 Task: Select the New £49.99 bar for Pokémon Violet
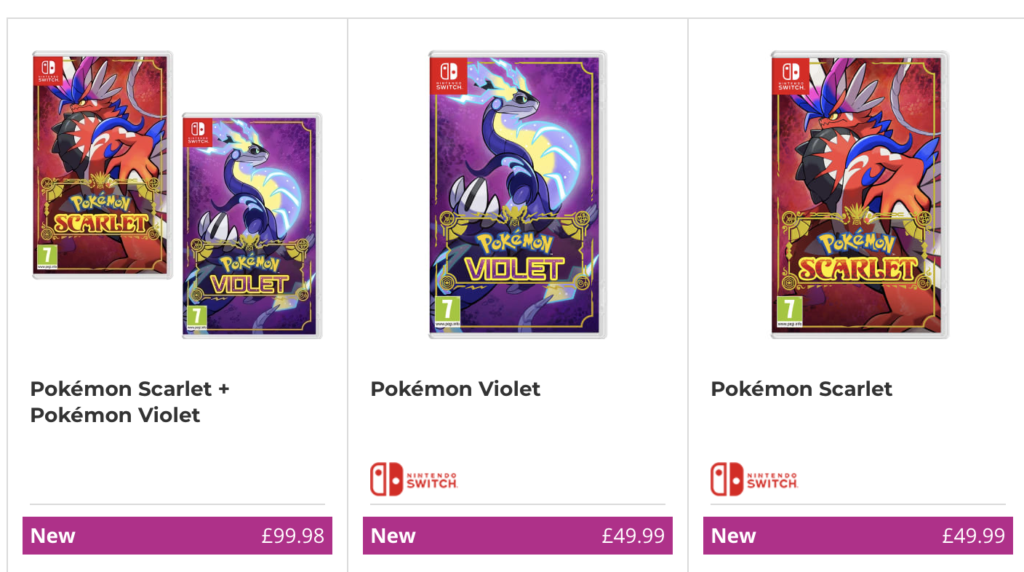(517, 536)
